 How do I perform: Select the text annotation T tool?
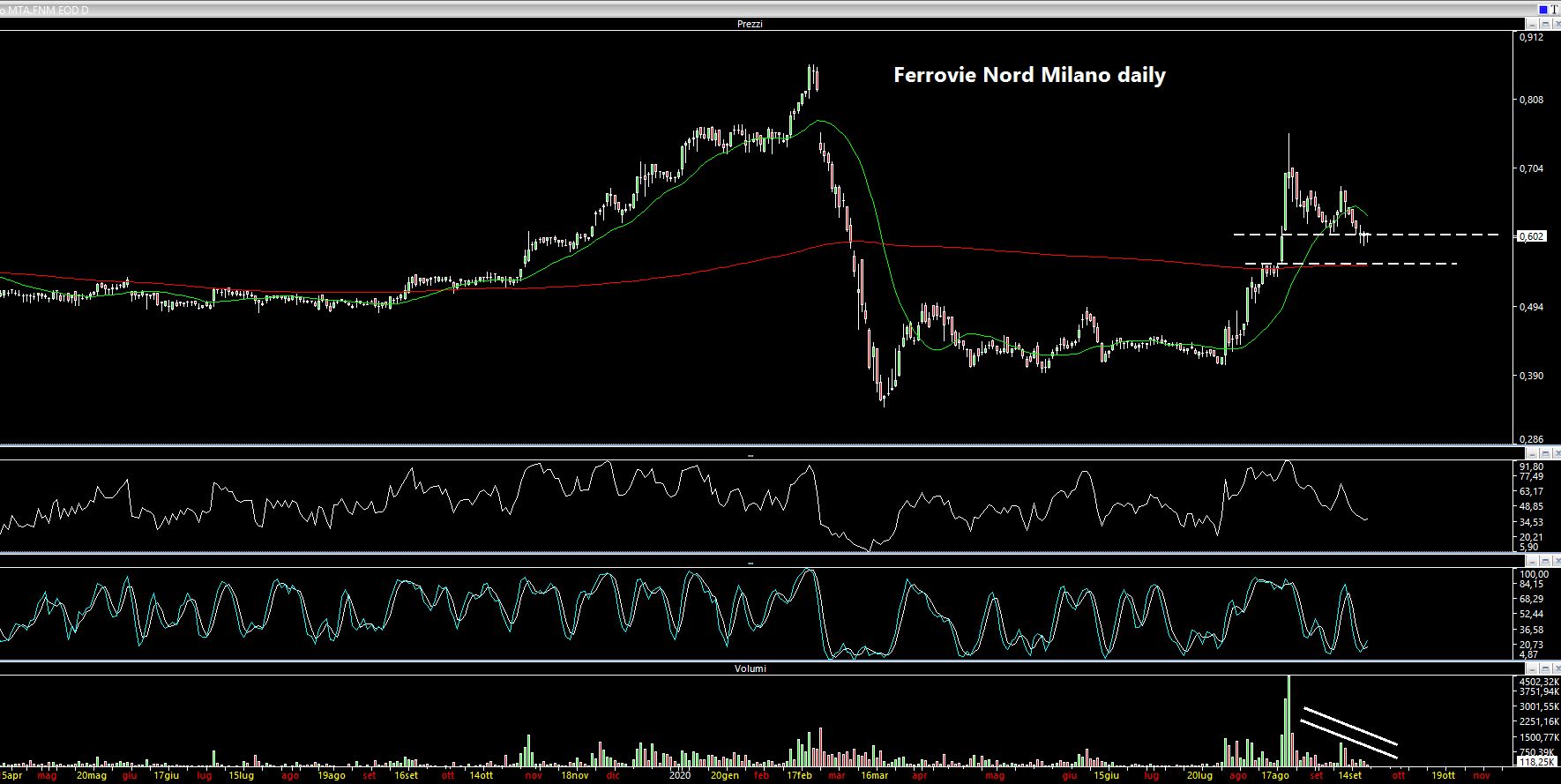coord(1554,10)
